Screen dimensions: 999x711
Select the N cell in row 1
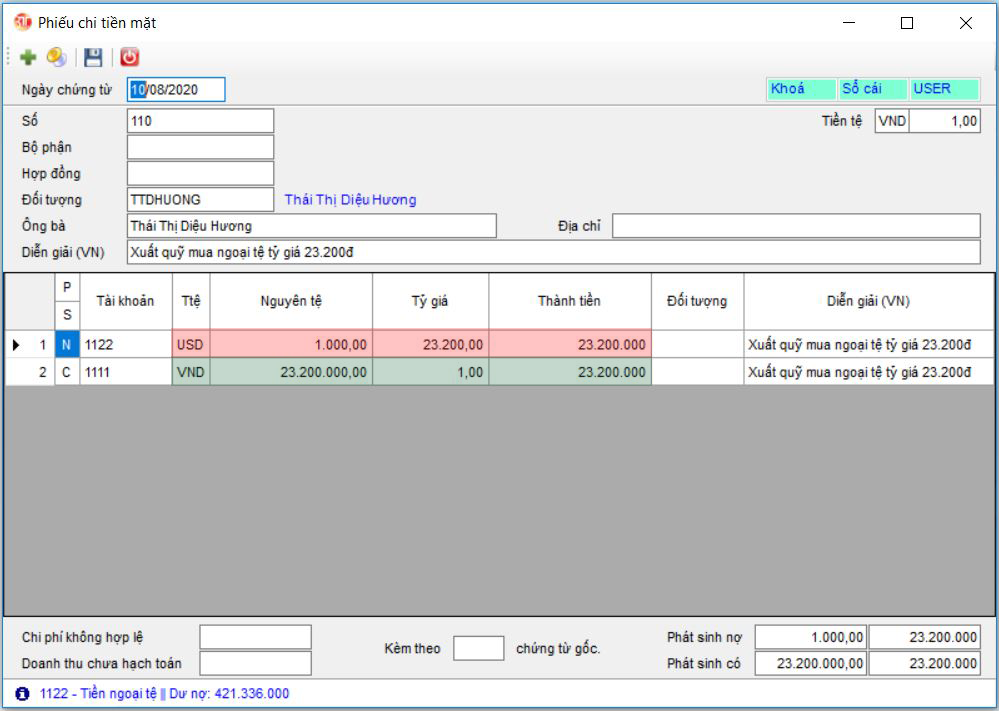(67, 345)
